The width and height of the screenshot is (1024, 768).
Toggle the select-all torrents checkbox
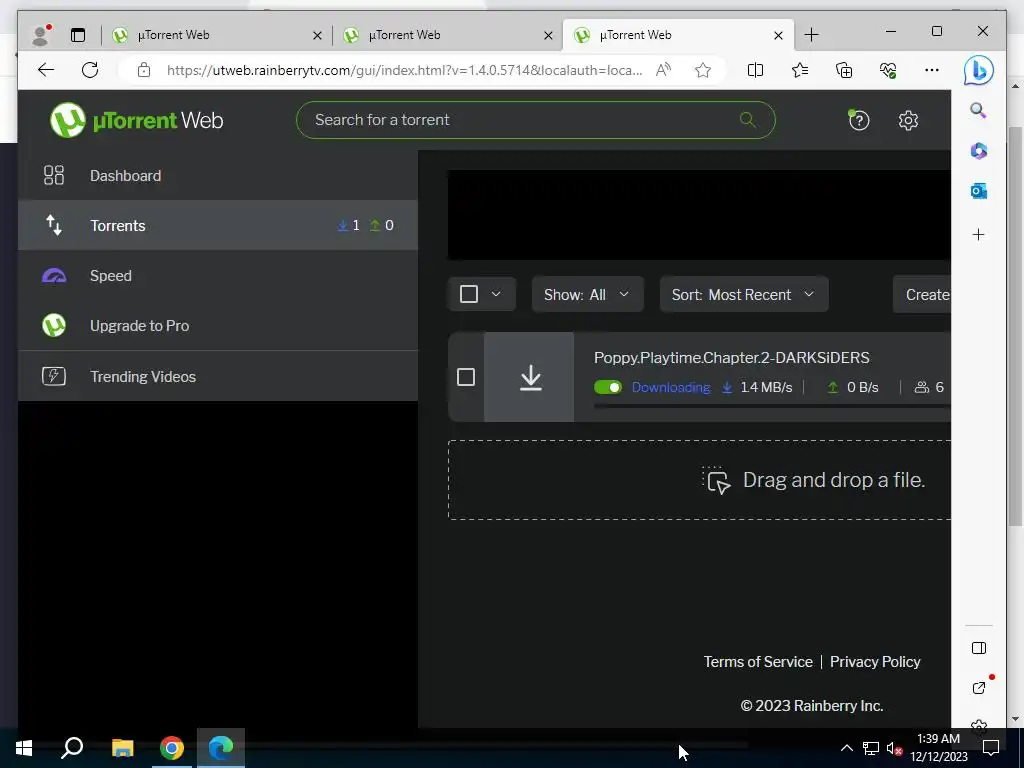click(x=469, y=294)
